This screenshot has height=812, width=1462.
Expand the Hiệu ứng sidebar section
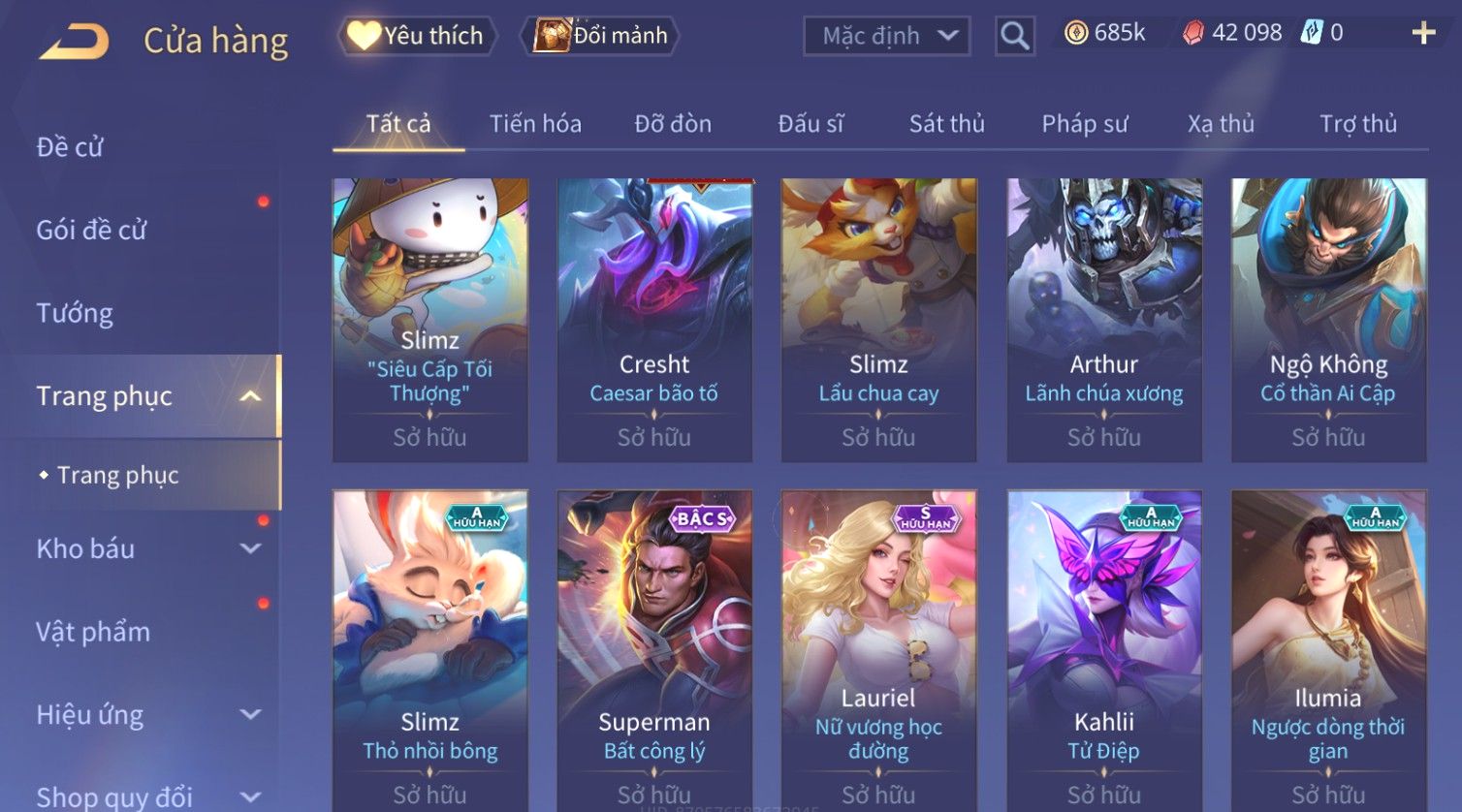[250, 715]
